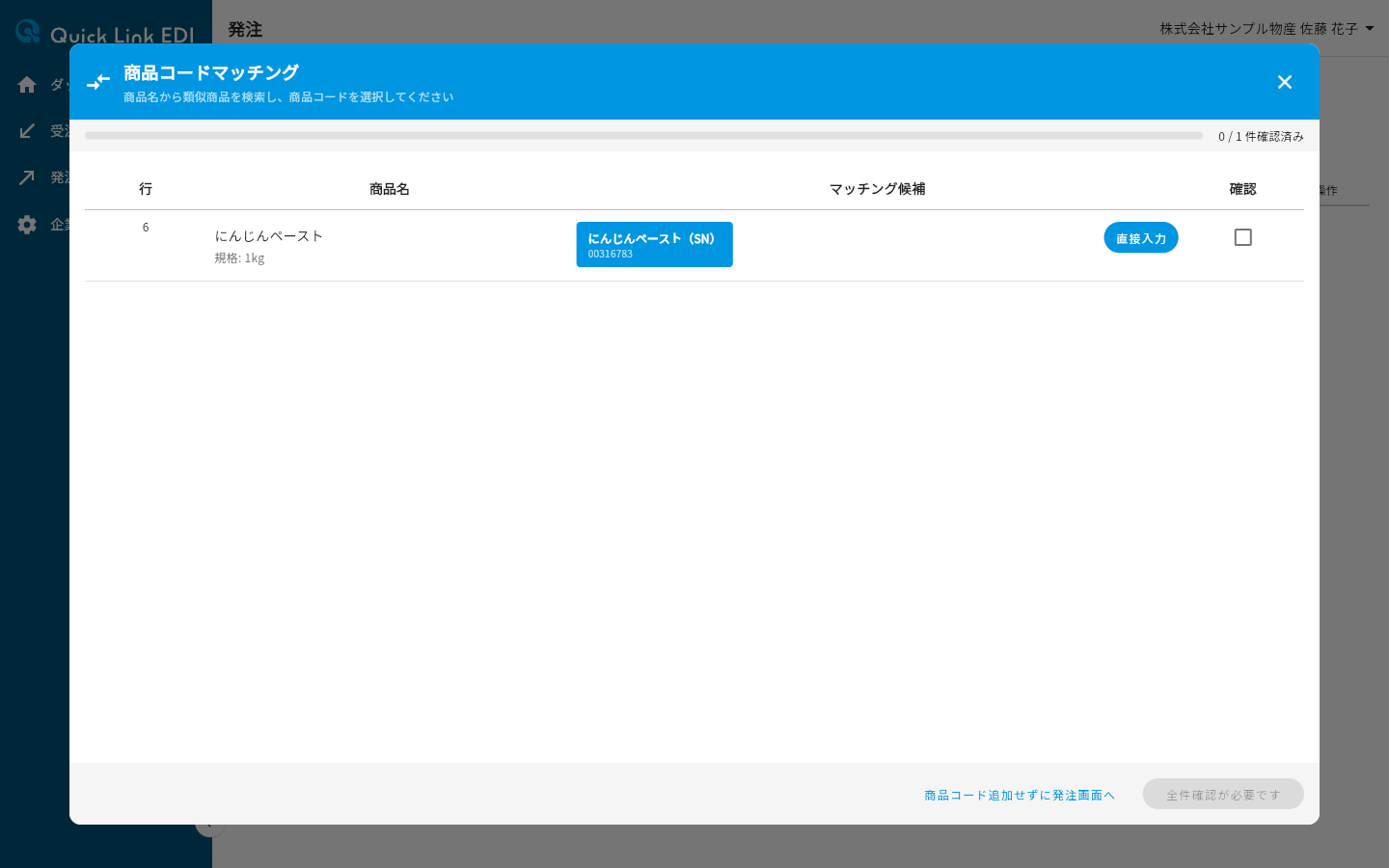Screen dimensions: 1389x868
Task: Click the 直接入力 button
Action: click(1141, 237)
